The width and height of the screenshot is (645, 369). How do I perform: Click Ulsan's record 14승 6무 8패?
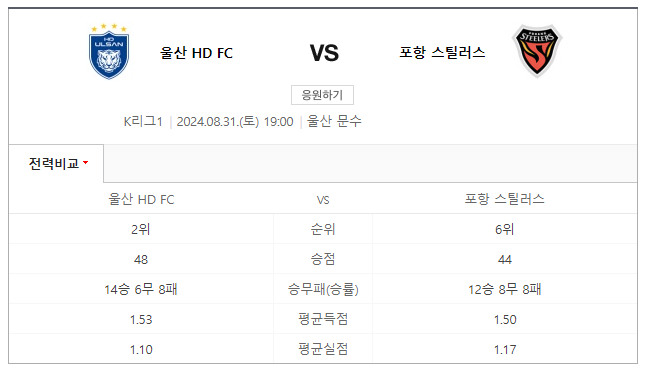[x=141, y=289]
